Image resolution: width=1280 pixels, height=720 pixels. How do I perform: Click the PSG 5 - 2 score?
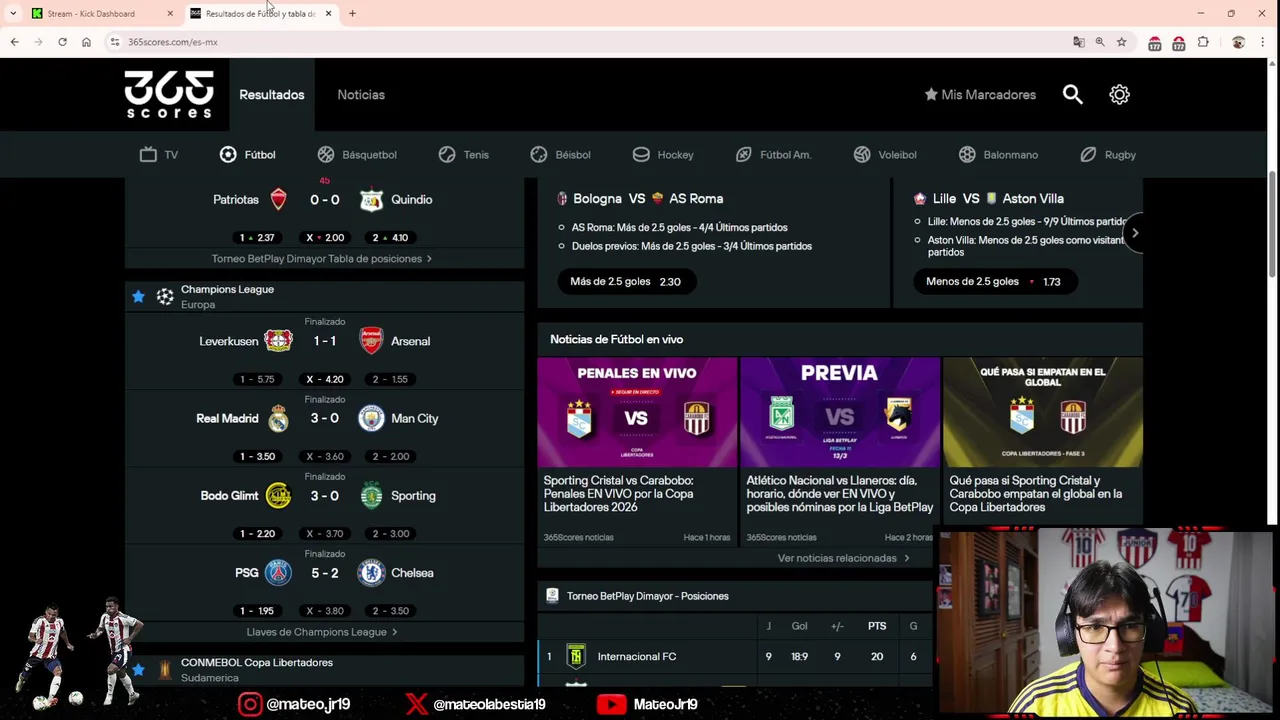point(324,573)
